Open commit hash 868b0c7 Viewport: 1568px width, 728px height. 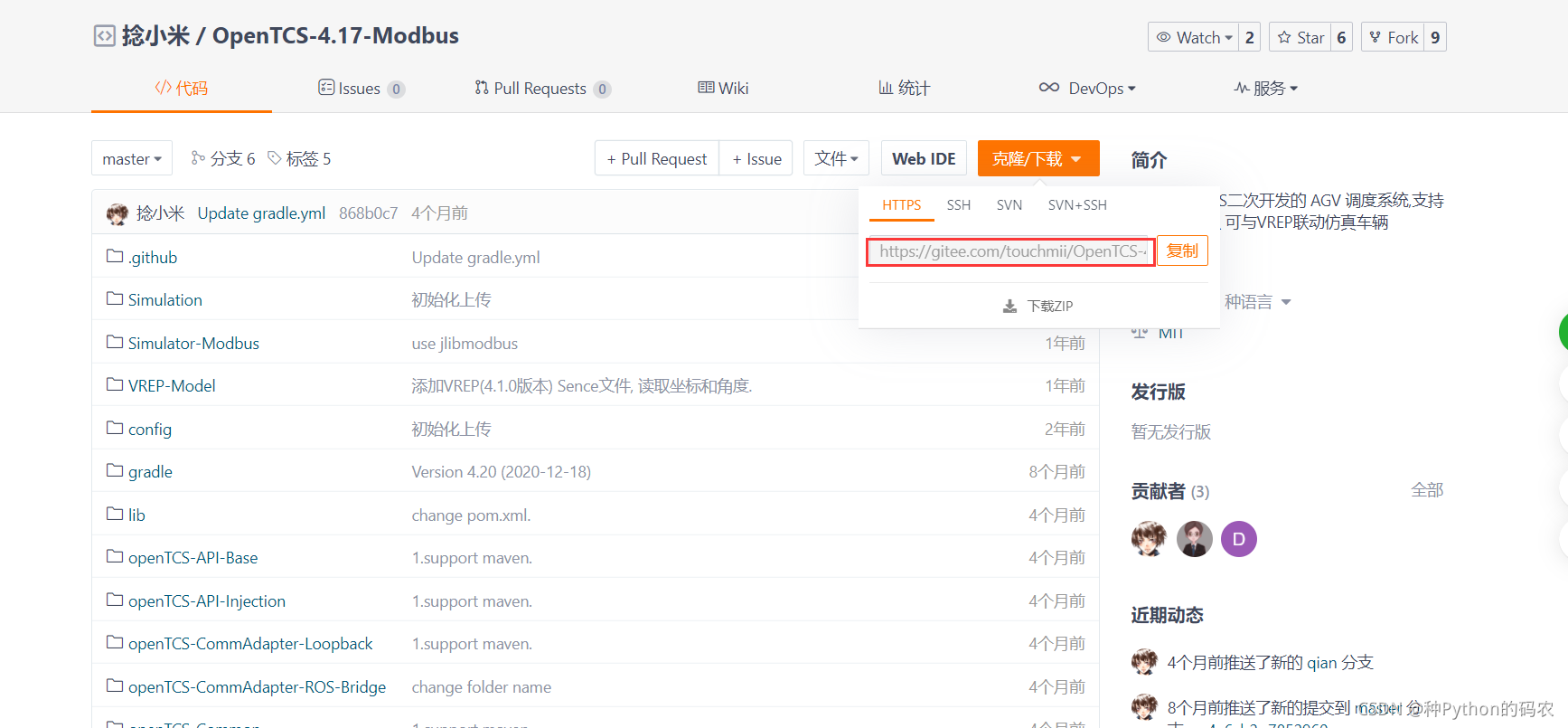[x=368, y=213]
